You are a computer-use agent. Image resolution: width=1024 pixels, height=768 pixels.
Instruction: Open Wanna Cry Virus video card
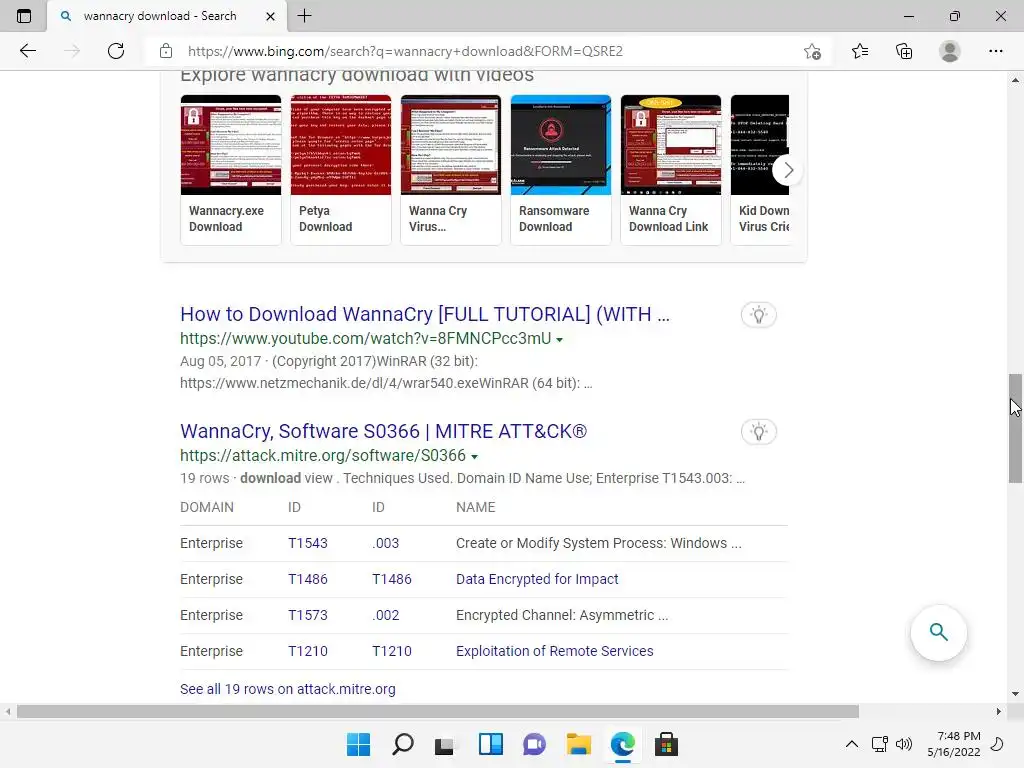451,170
